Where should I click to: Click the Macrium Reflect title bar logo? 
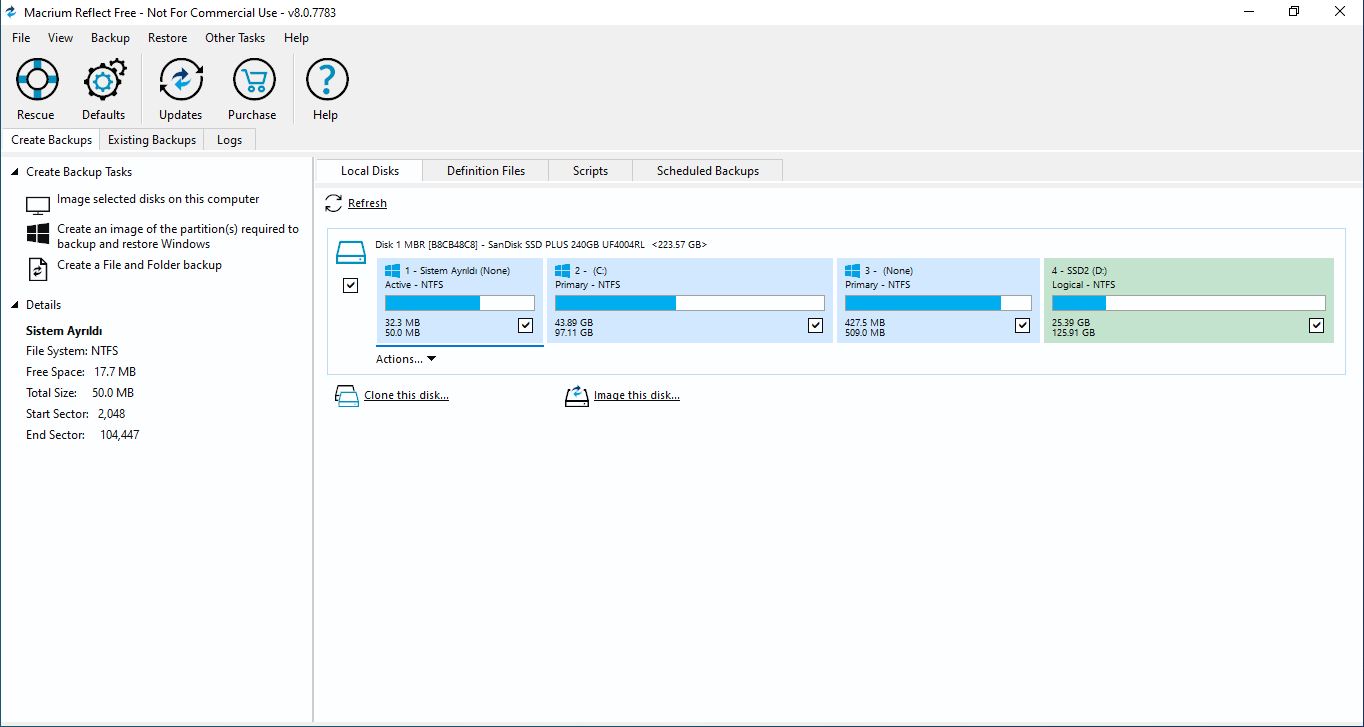[12, 12]
